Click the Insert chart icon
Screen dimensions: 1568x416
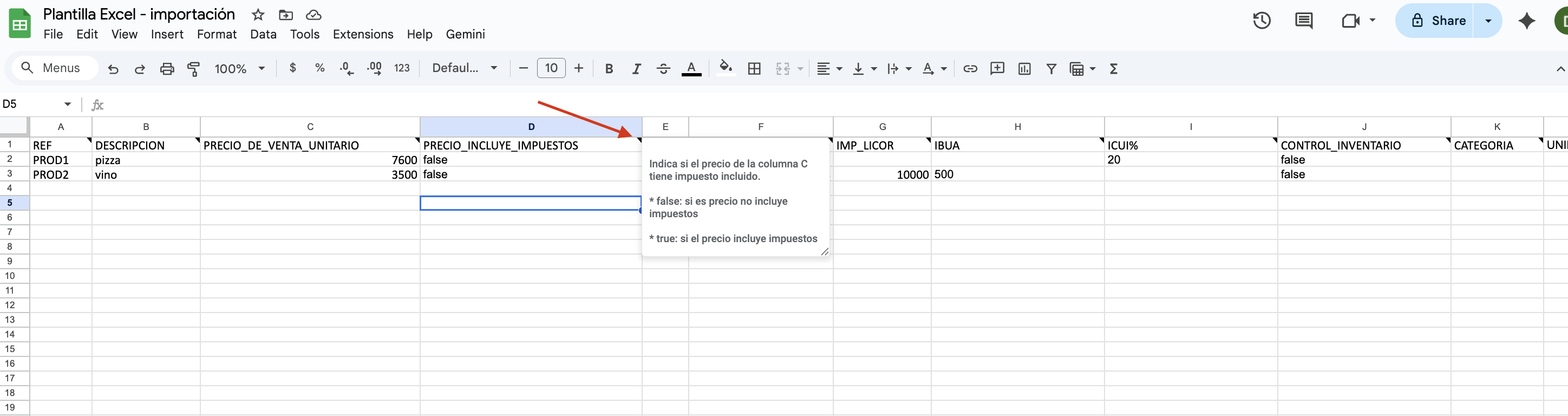[1024, 69]
